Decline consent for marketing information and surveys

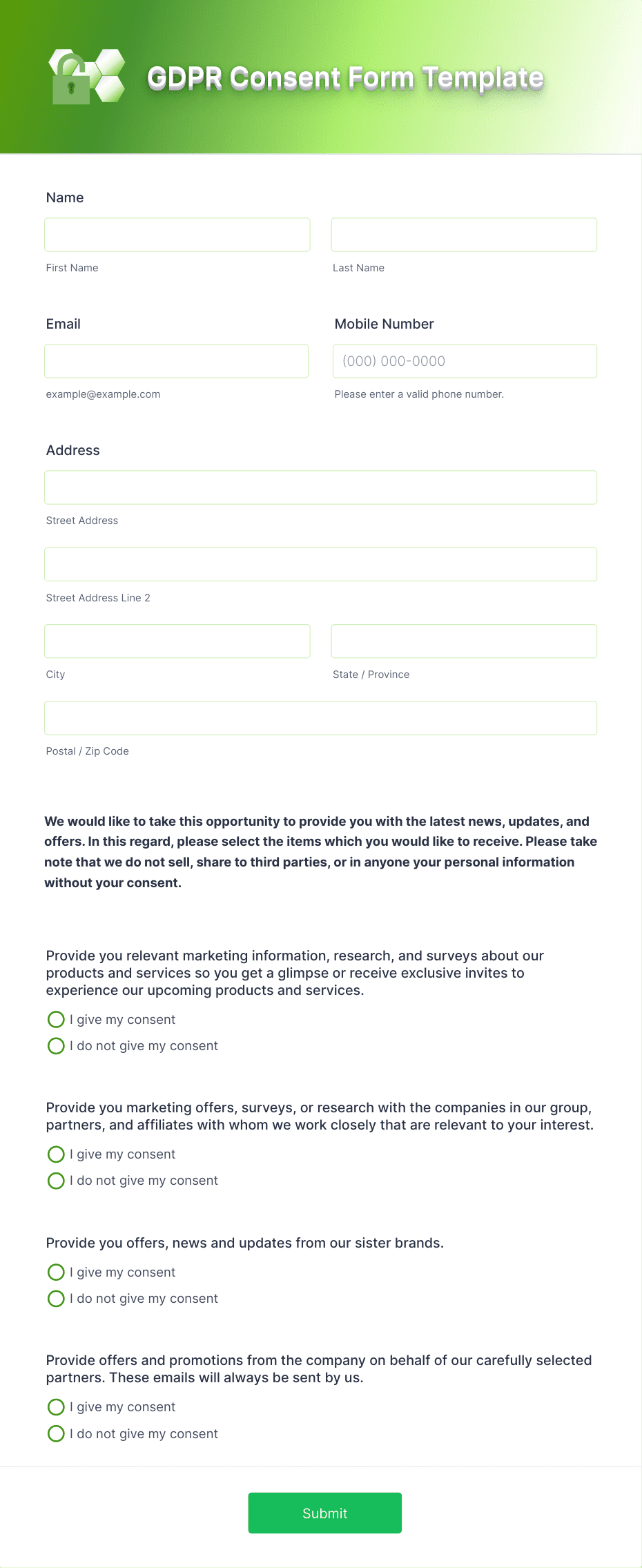click(x=56, y=1046)
